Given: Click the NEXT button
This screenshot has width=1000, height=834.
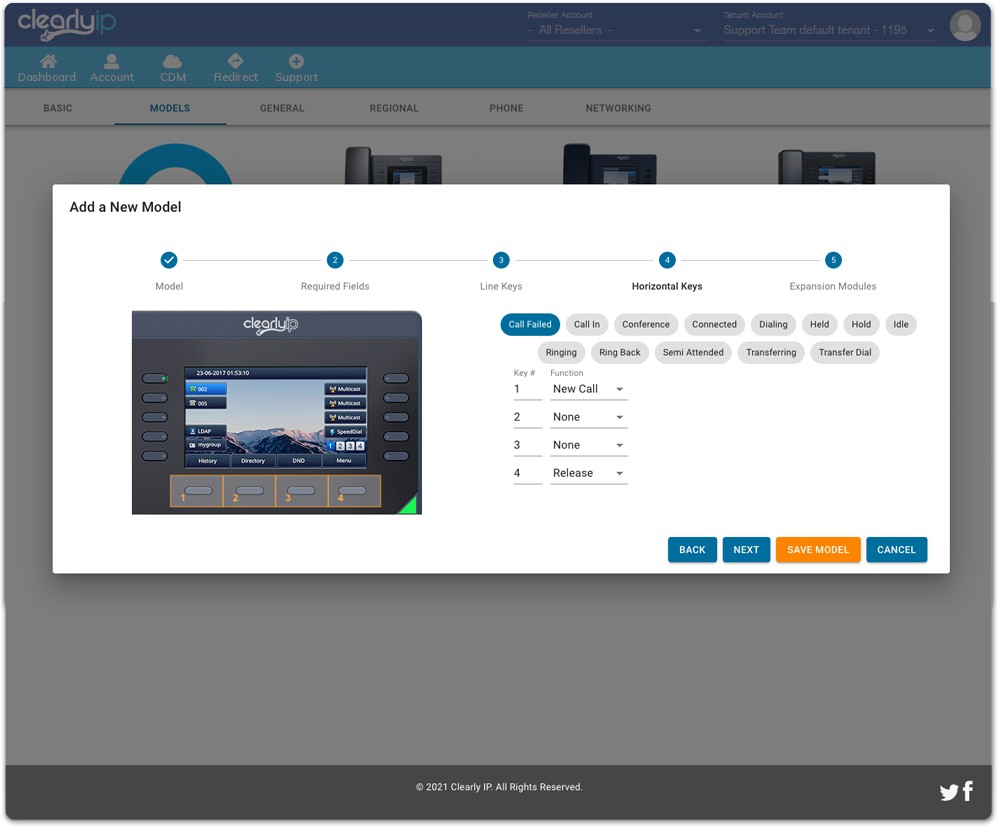Looking at the screenshot, I should pos(746,550).
